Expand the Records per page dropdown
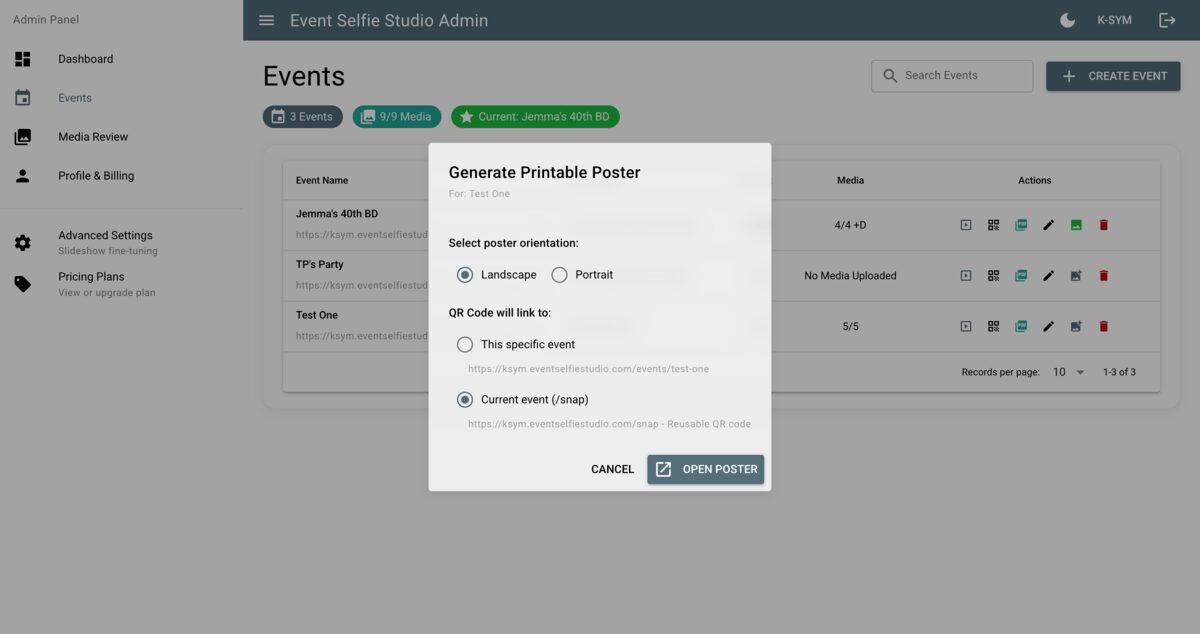Viewport: 1200px width, 634px height. click(x=1068, y=372)
